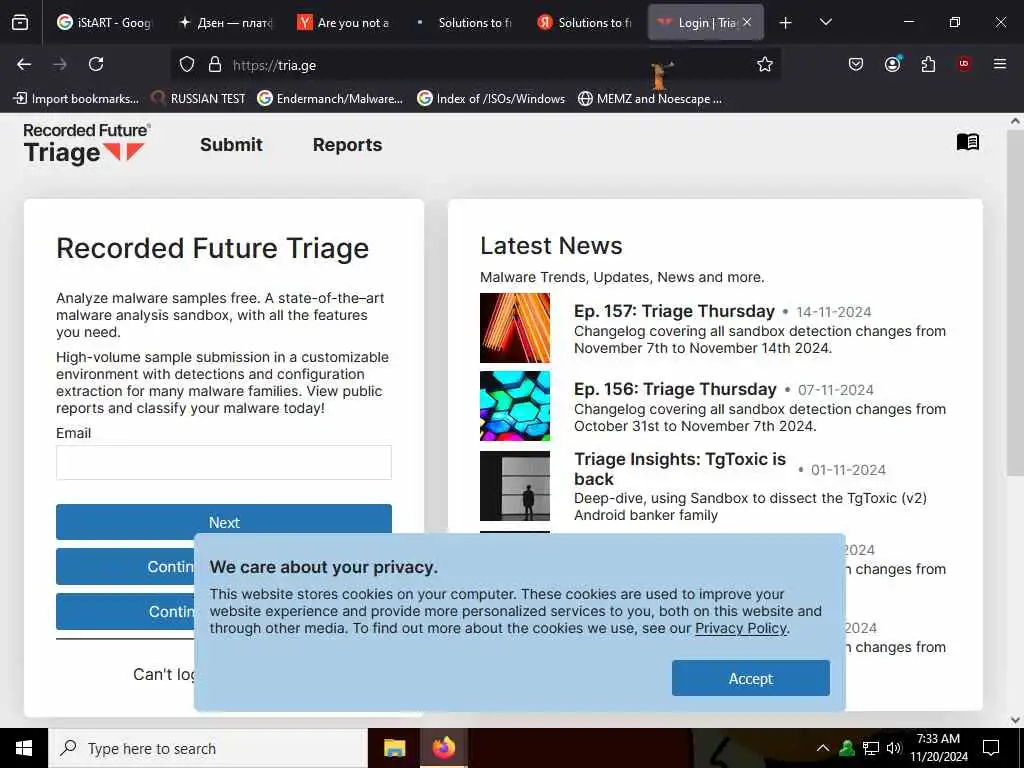This screenshot has width=1024, height=768.
Task: Open Index of /ISOs/Windows bookmark
Action: pos(491,99)
